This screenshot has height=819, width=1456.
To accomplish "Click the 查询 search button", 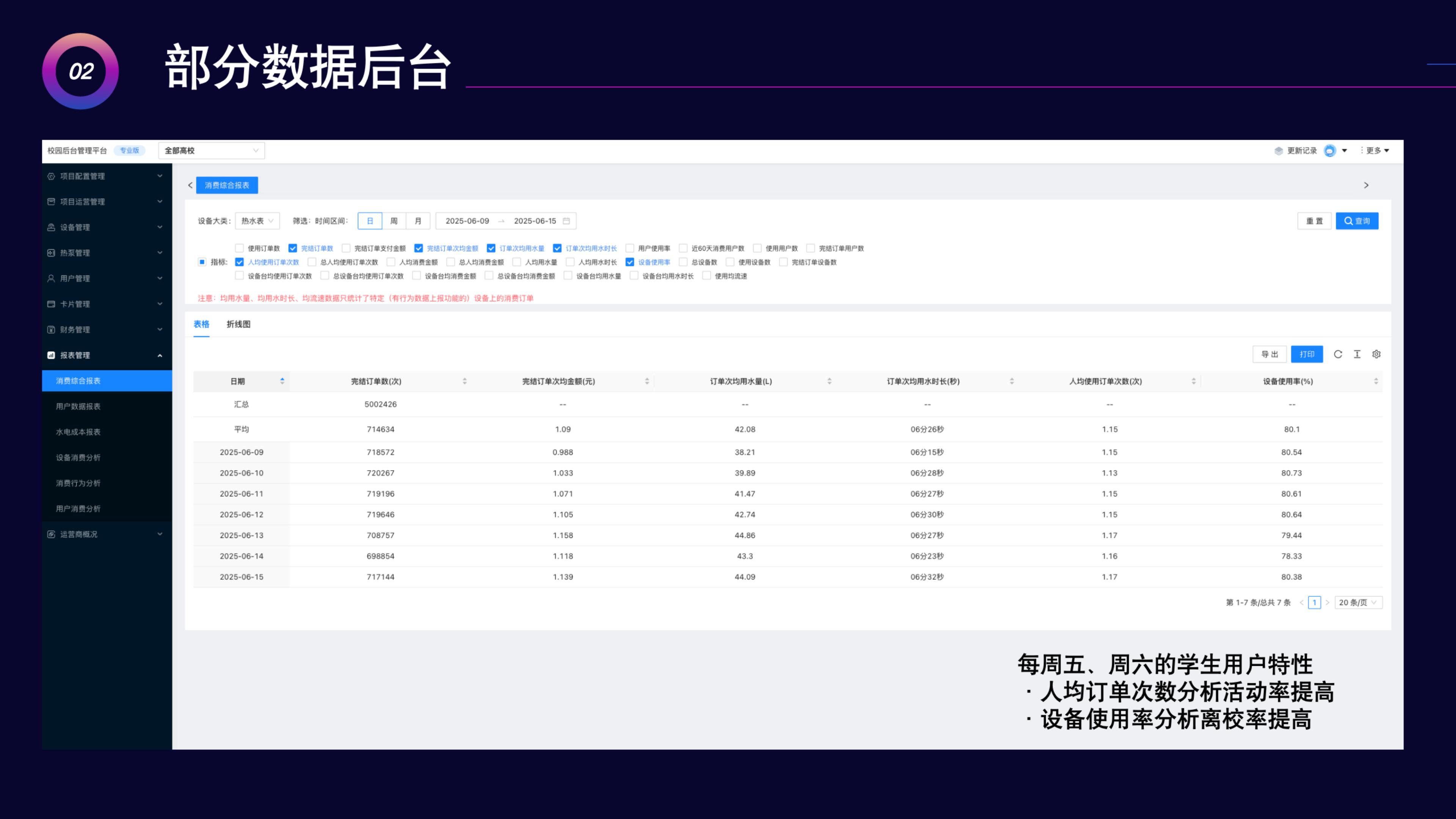I will 1357,221.
